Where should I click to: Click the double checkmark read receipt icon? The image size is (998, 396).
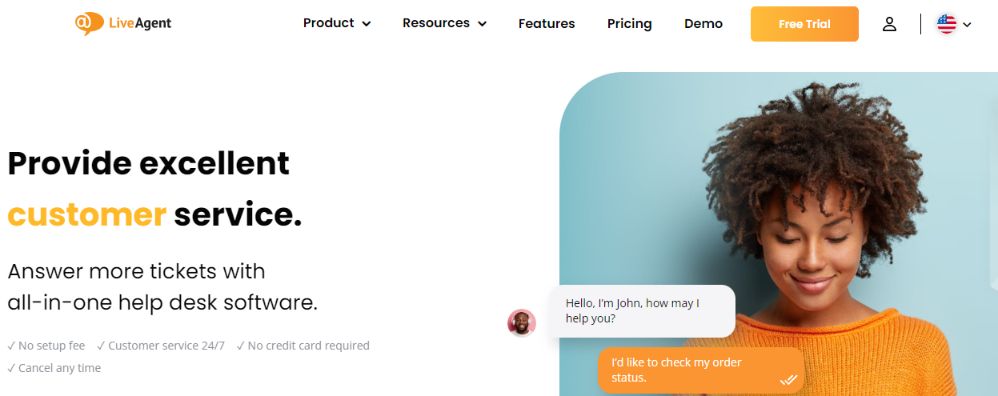pos(788,380)
